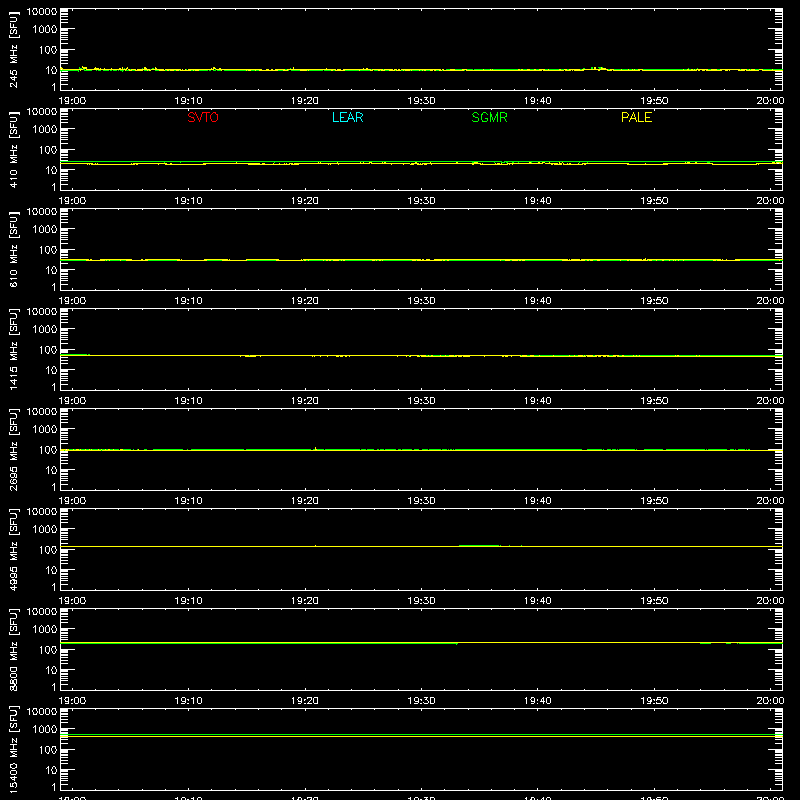Select the 8800 MHz [SFU] axis title

(x=13, y=649)
